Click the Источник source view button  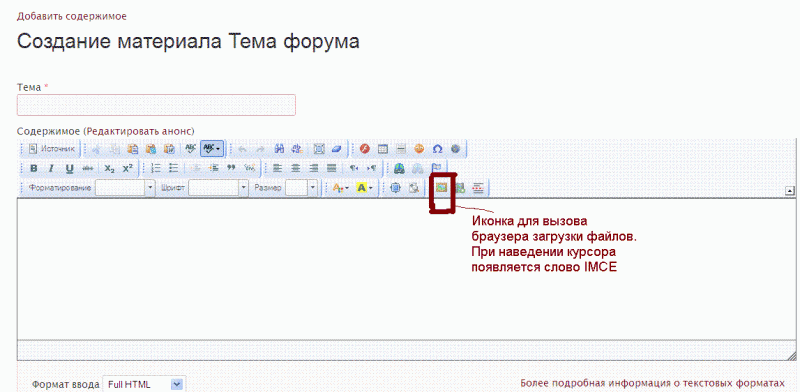coord(53,149)
